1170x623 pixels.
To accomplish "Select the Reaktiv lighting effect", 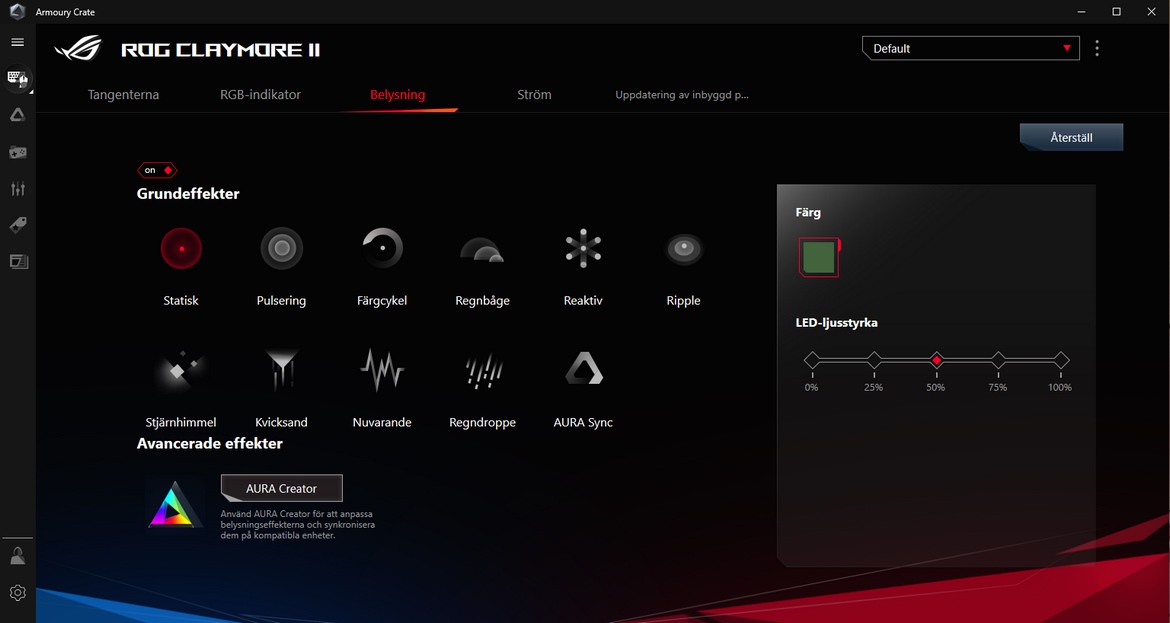I will click(583, 249).
